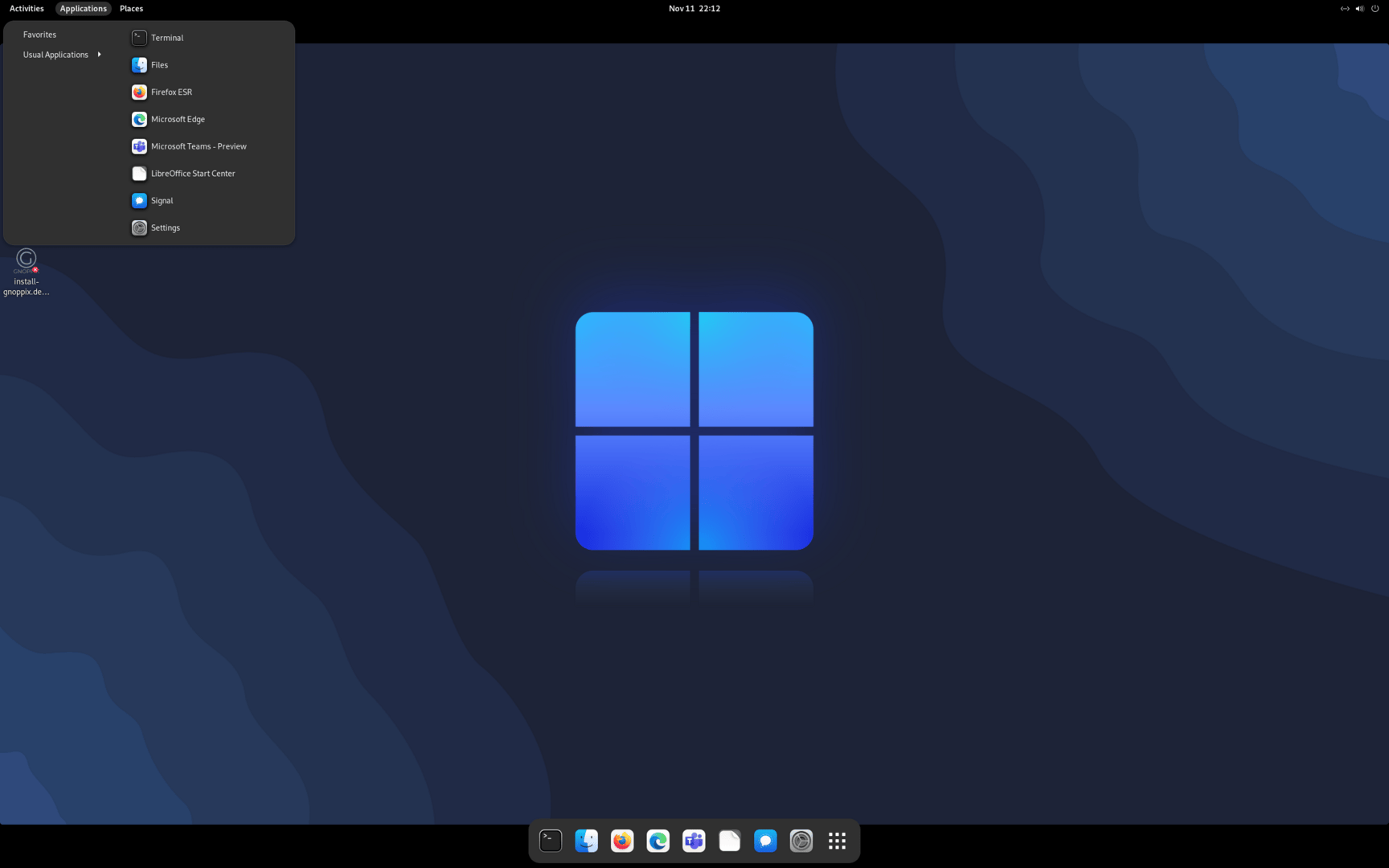The height and width of the screenshot is (868, 1389).
Task: Open system menu via power icon
Action: (1375, 9)
